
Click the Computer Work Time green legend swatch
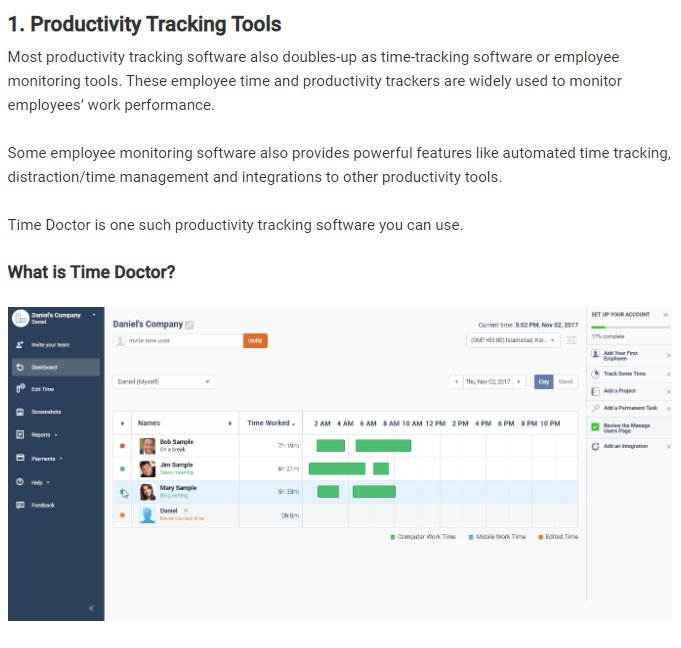[x=393, y=537]
